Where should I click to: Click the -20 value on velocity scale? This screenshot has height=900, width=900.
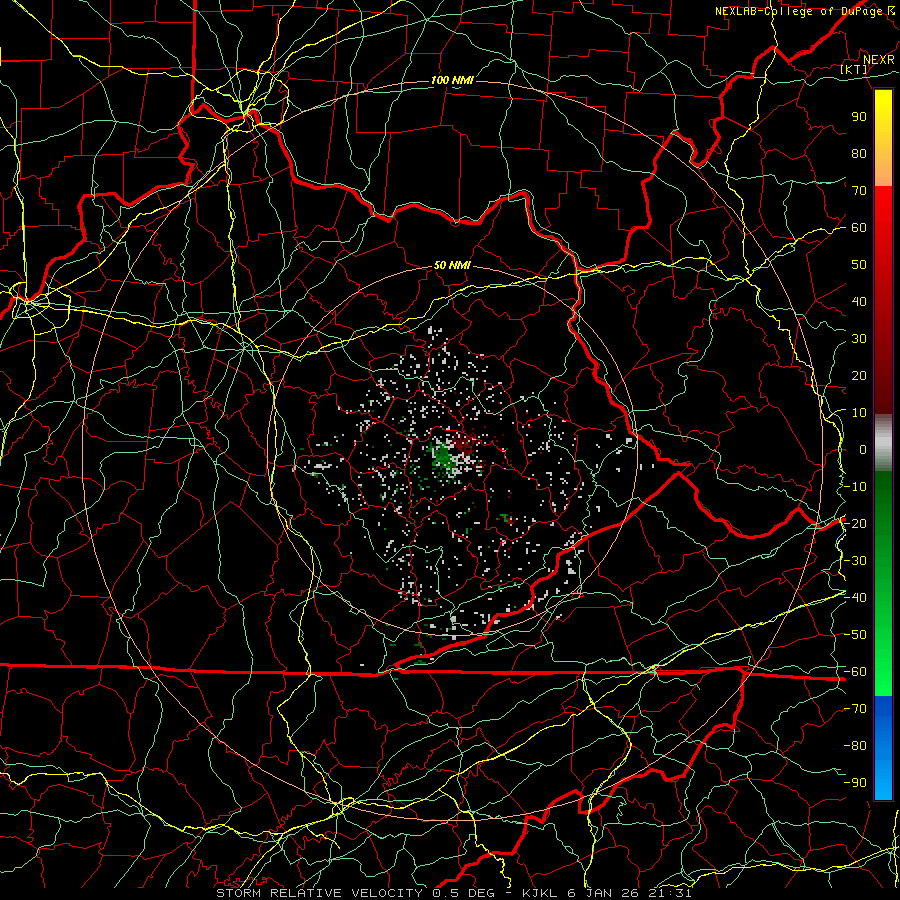(855, 523)
